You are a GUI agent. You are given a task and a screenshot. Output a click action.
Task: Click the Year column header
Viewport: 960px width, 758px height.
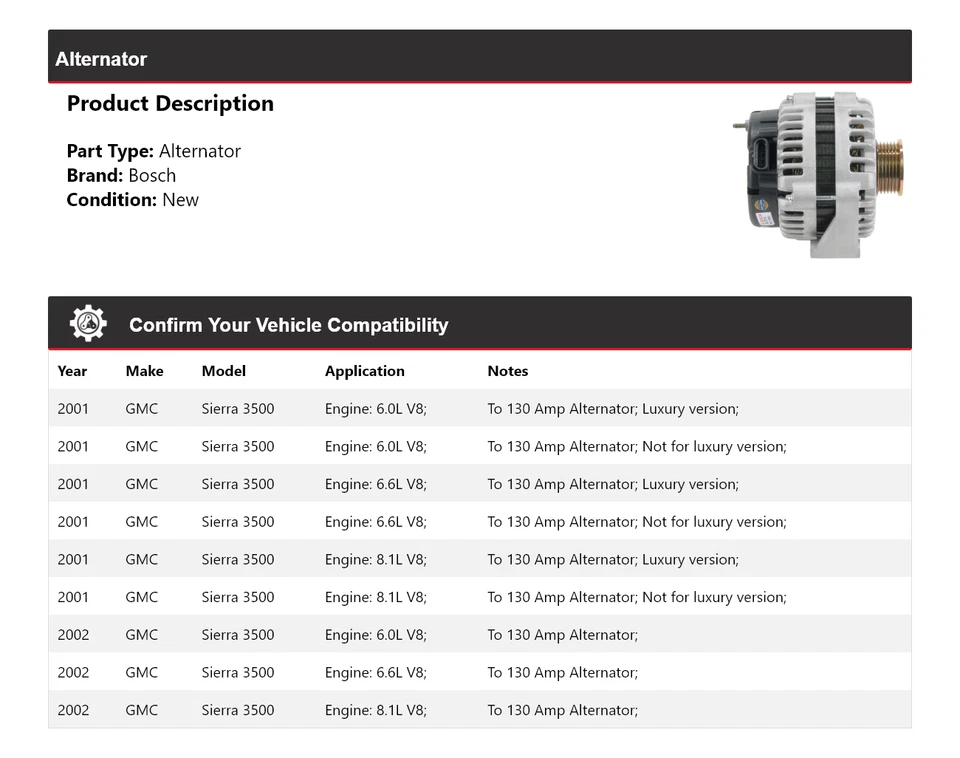point(72,371)
